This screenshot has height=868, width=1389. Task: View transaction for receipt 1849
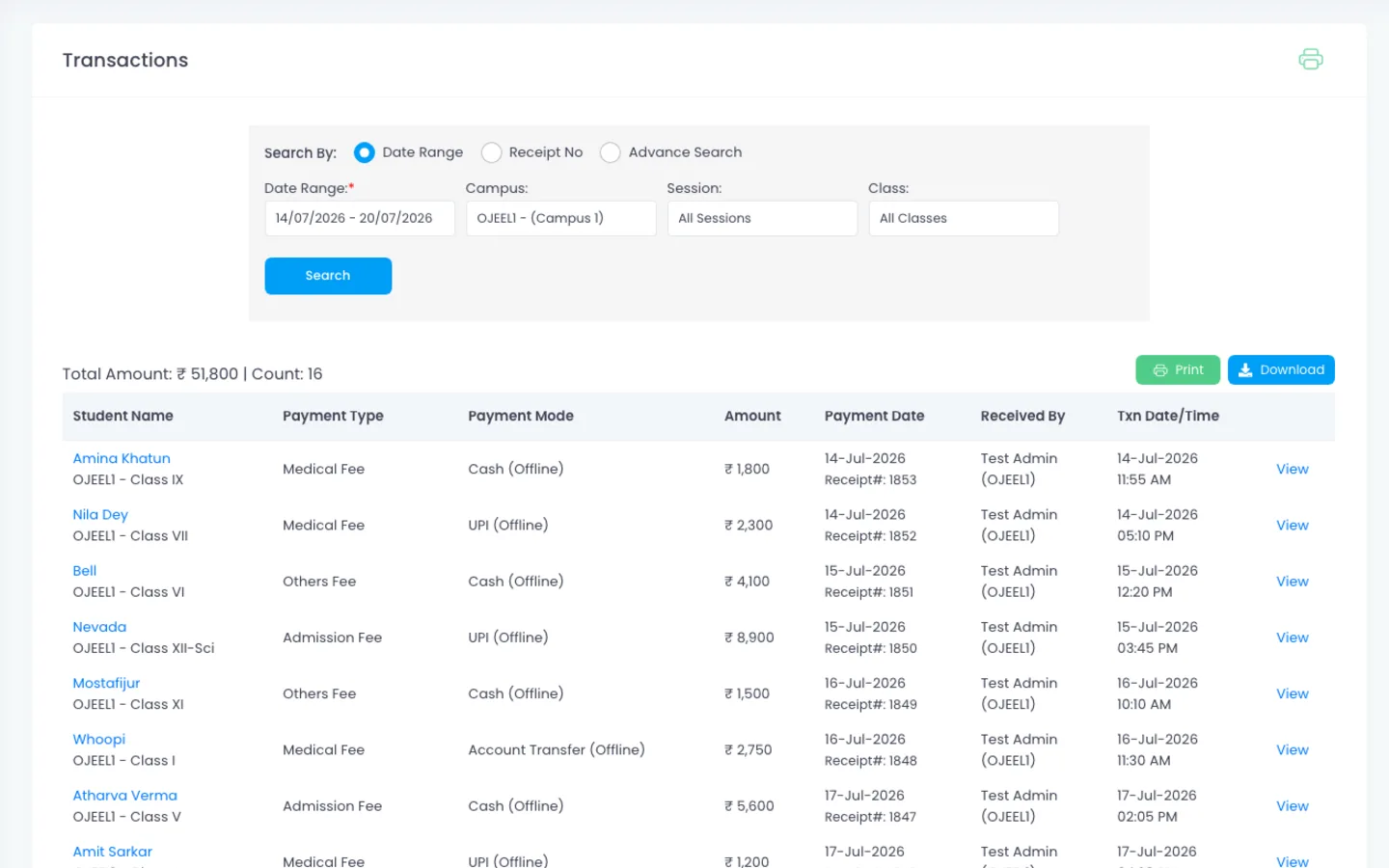tap(1293, 693)
